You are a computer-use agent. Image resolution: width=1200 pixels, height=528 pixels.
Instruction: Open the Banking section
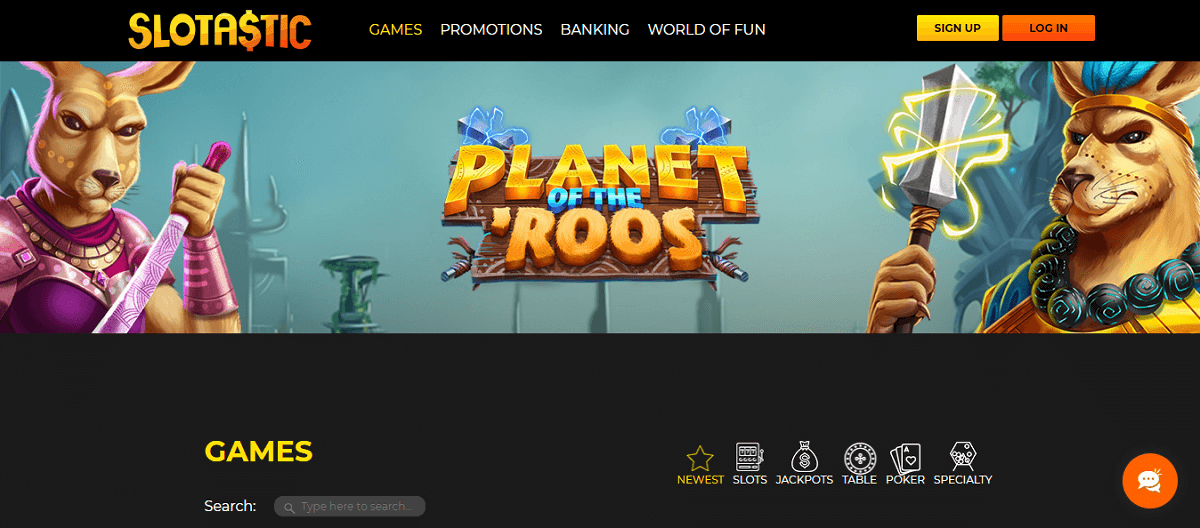coord(595,29)
